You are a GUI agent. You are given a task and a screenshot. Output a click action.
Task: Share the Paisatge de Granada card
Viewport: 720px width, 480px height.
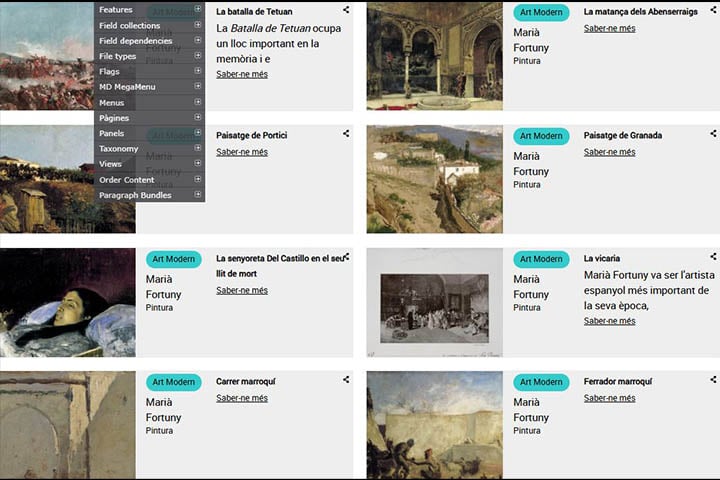pyautogui.click(x=713, y=133)
